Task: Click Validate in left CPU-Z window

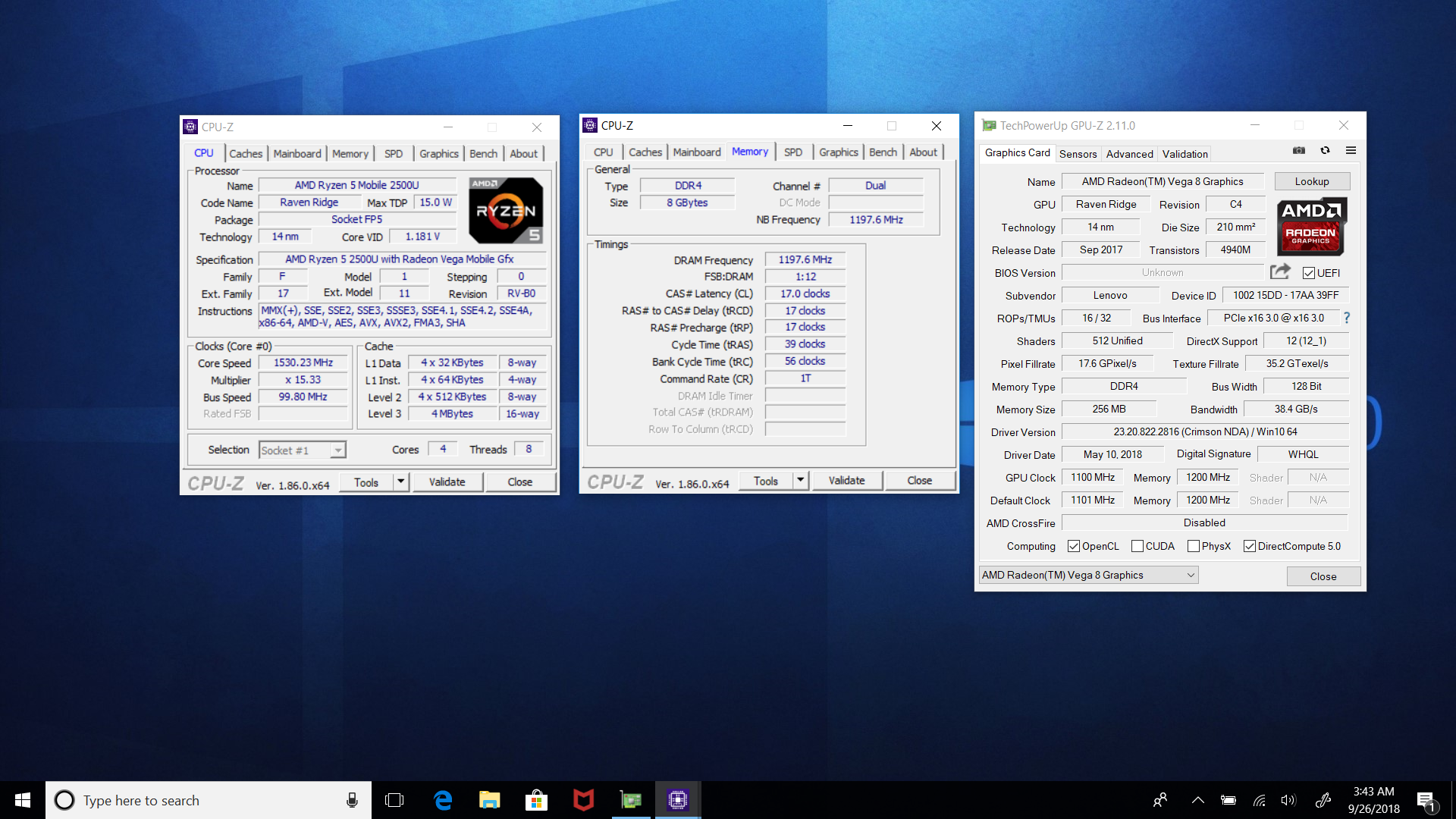Action: point(447,482)
